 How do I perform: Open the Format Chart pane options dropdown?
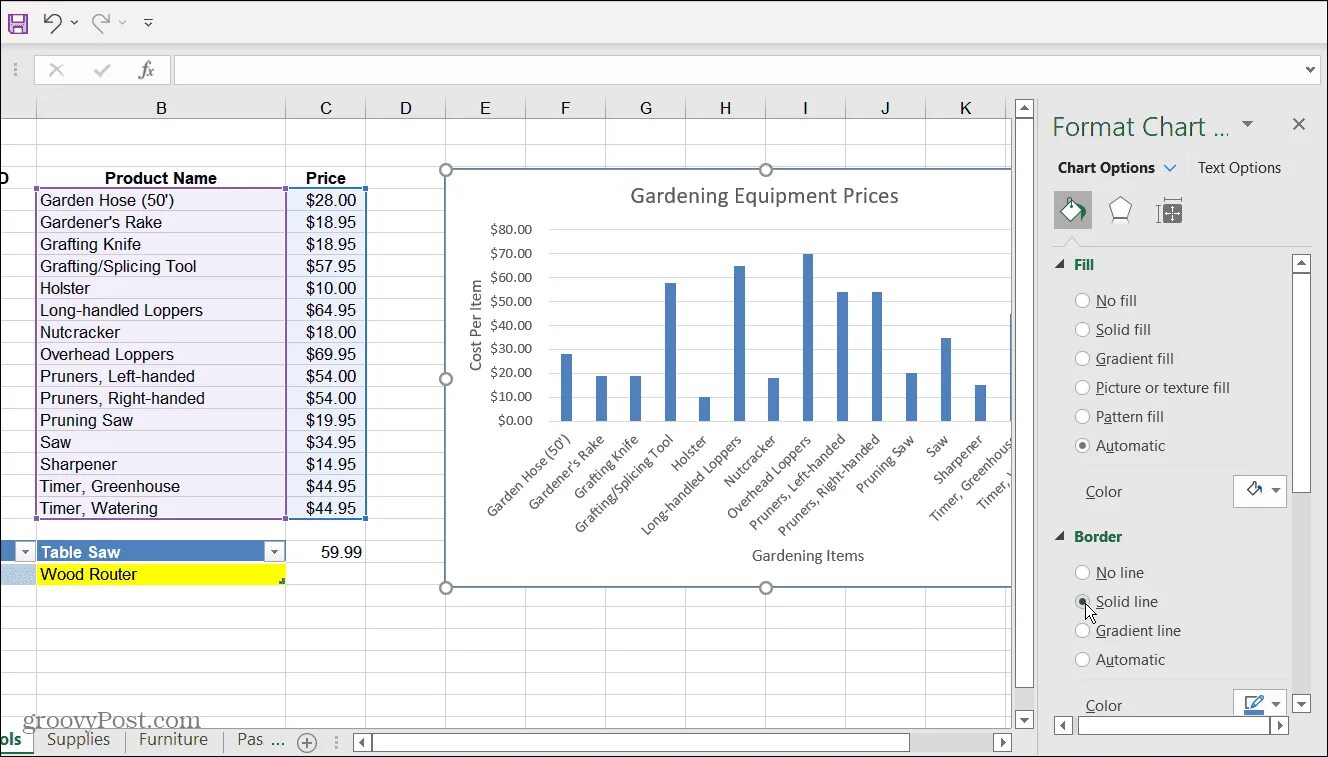coord(1247,124)
